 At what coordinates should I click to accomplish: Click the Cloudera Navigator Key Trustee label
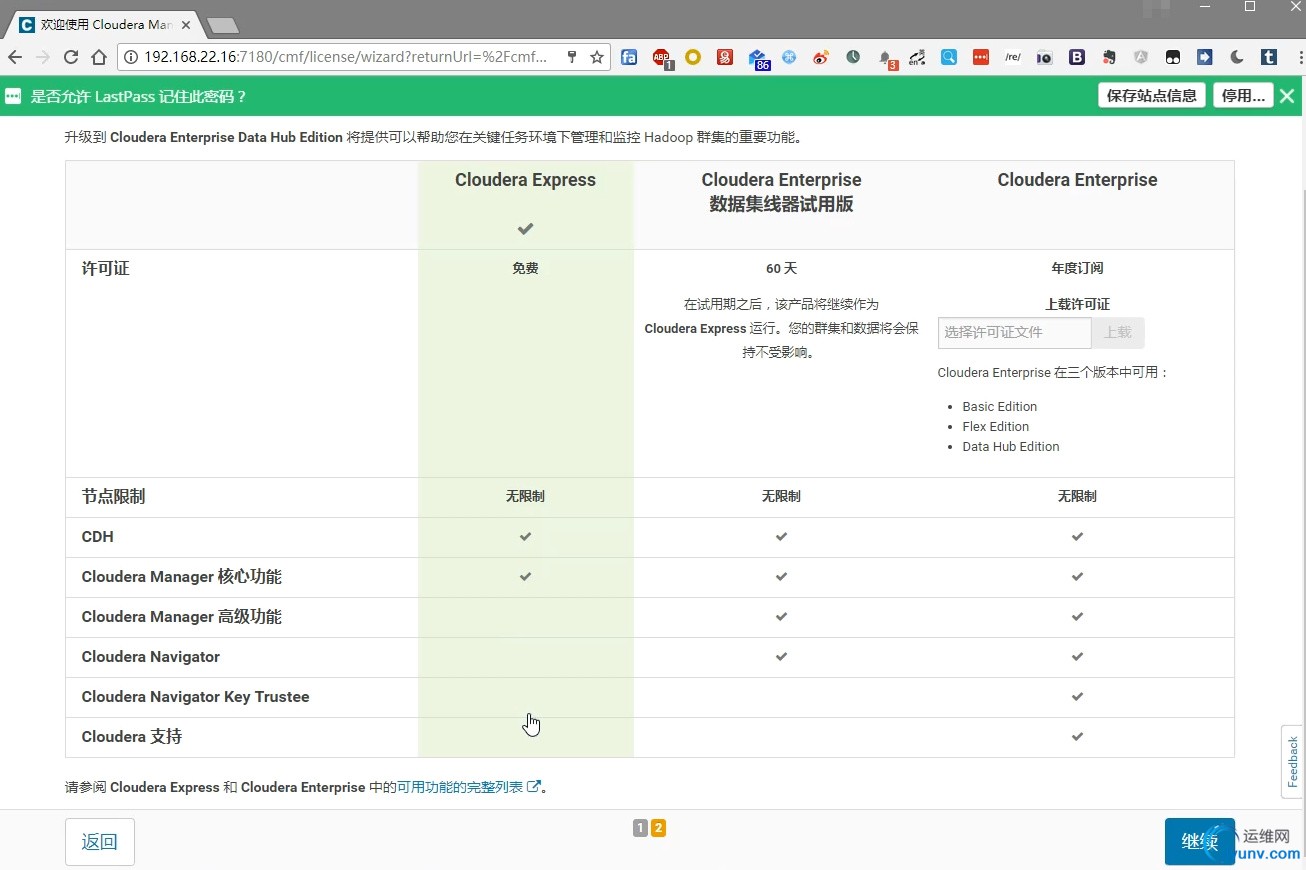coord(196,697)
